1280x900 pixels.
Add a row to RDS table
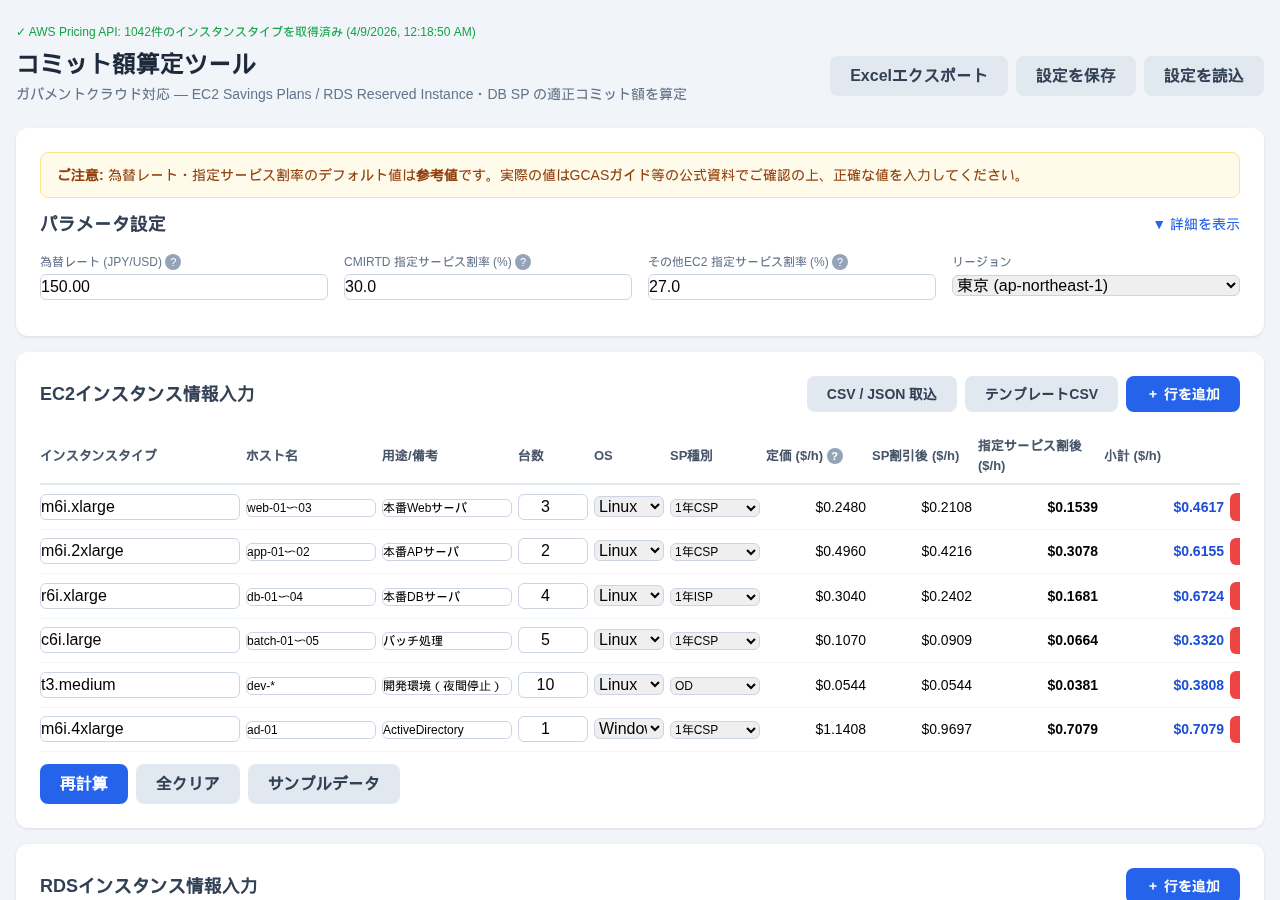tap(1183, 886)
